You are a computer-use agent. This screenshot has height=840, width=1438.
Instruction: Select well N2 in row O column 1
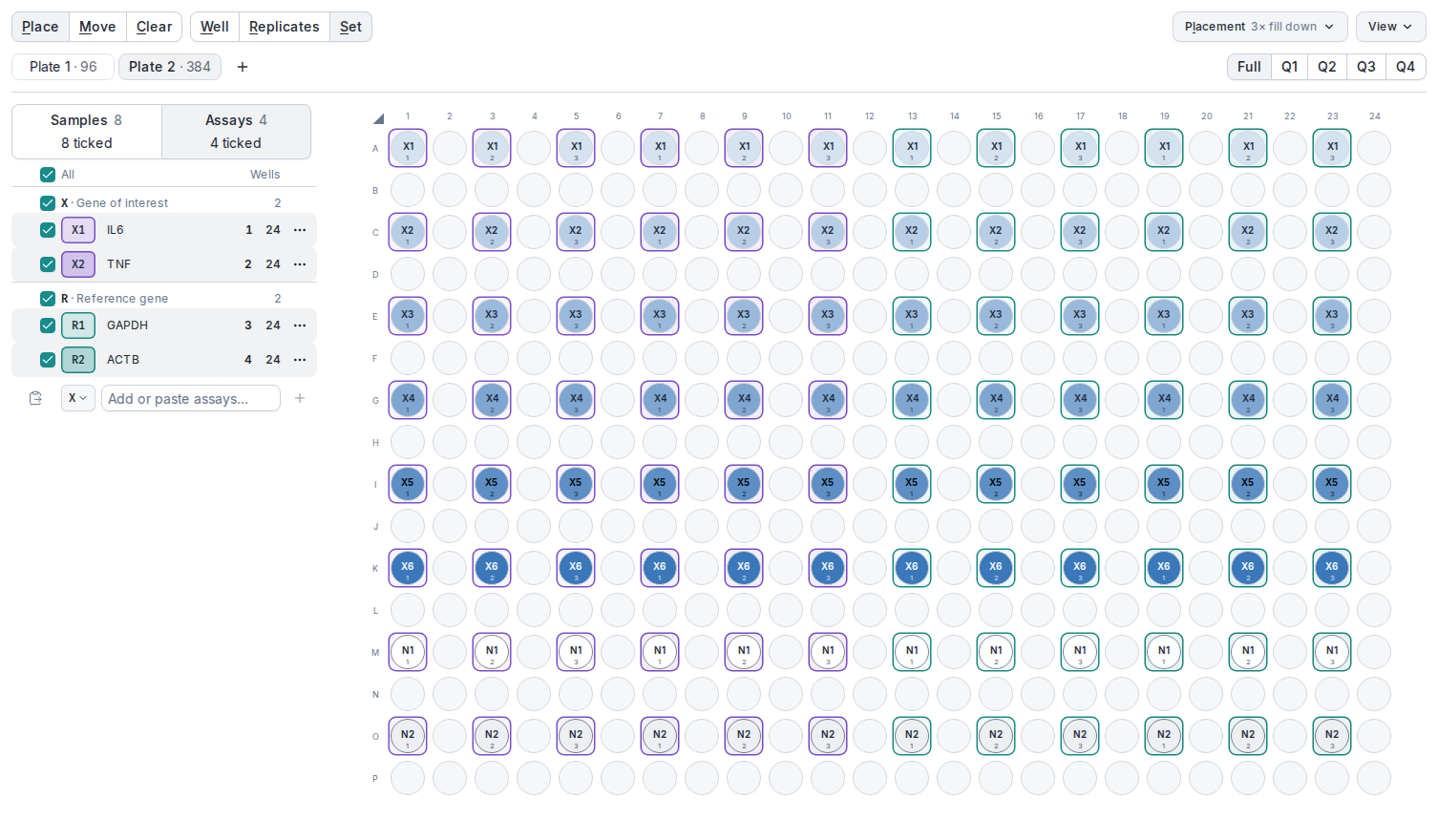pyautogui.click(x=408, y=736)
